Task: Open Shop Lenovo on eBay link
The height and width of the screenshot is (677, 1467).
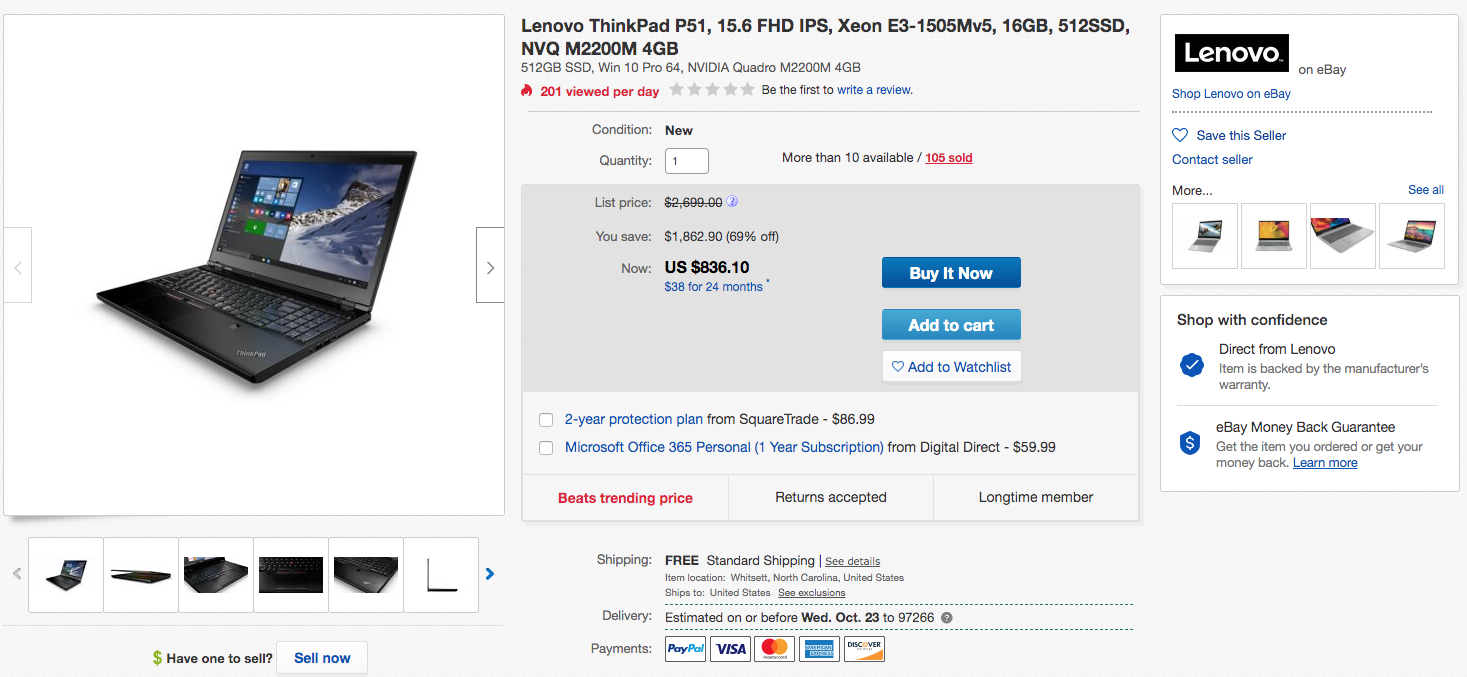Action: tap(1231, 94)
